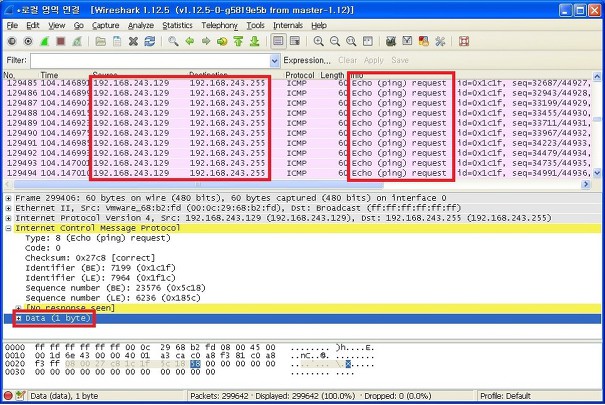Click Profile: Default in status bar
The width and height of the screenshot is (605, 405).
click(505, 396)
